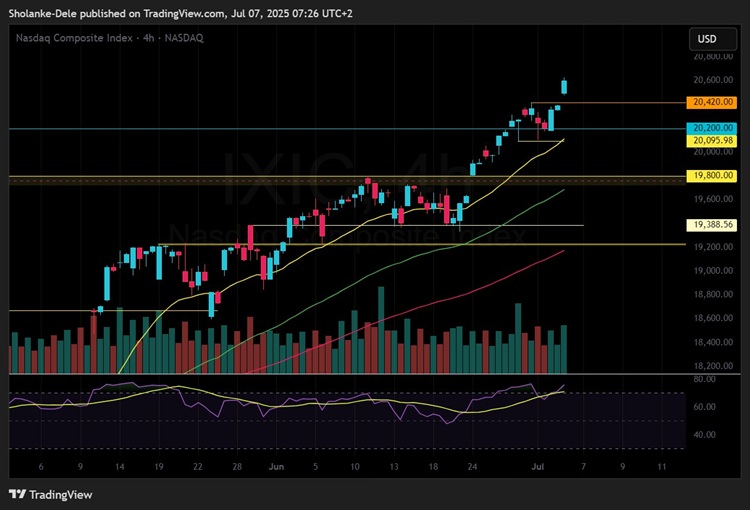This screenshot has width=750, height=510.
Task: Click the Jun label on time axis
Action: pos(276,466)
